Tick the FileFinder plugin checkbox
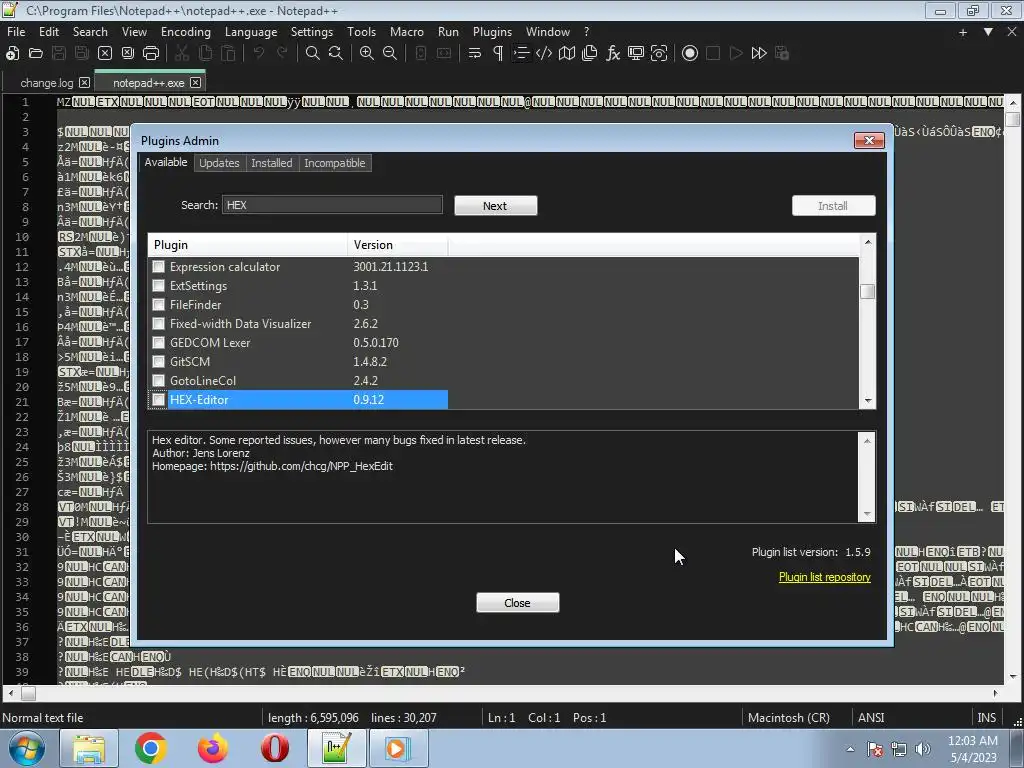This screenshot has height=768, width=1024. (159, 304)
